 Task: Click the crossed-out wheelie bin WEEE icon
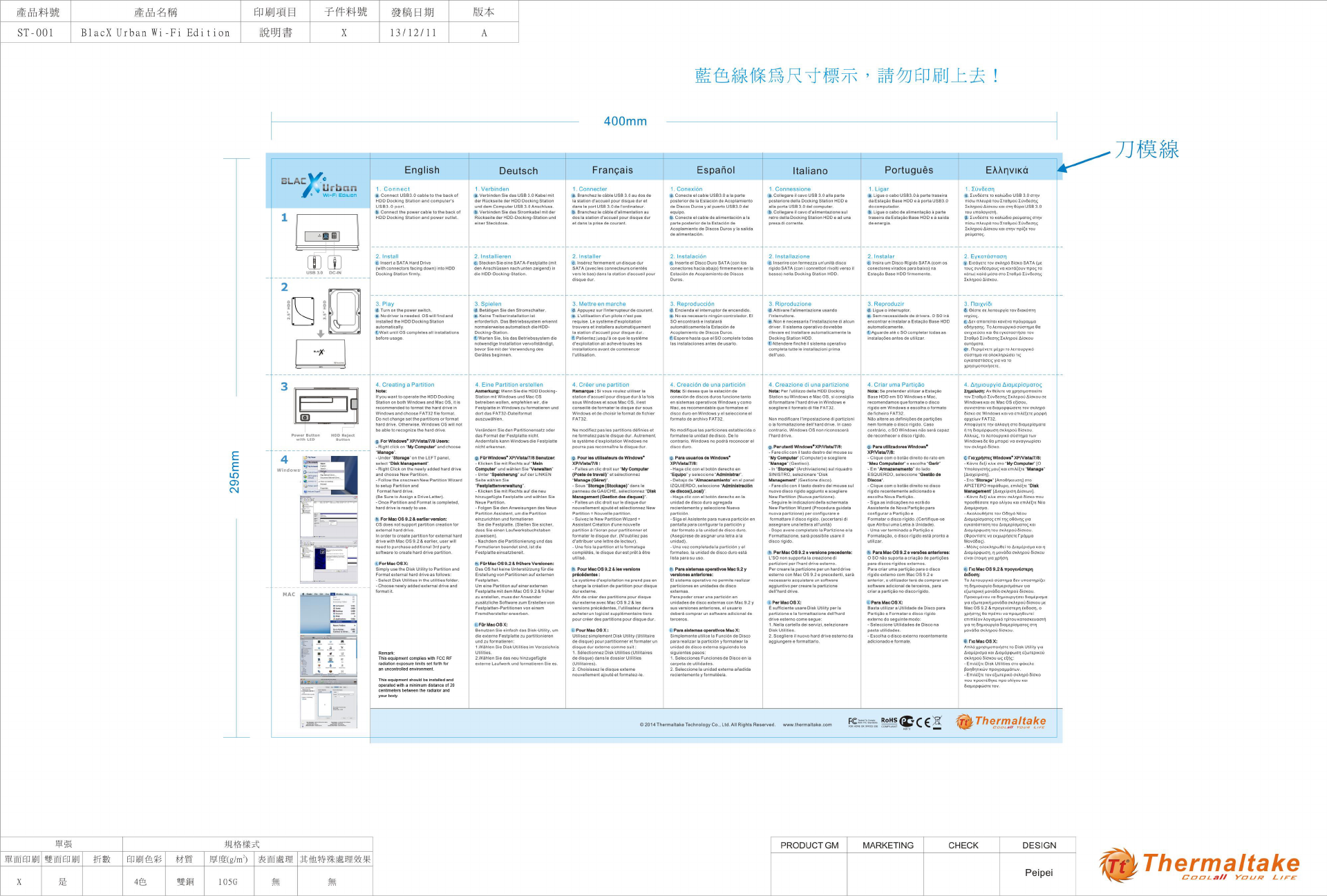pyautogui.click(x=937, y=722)
